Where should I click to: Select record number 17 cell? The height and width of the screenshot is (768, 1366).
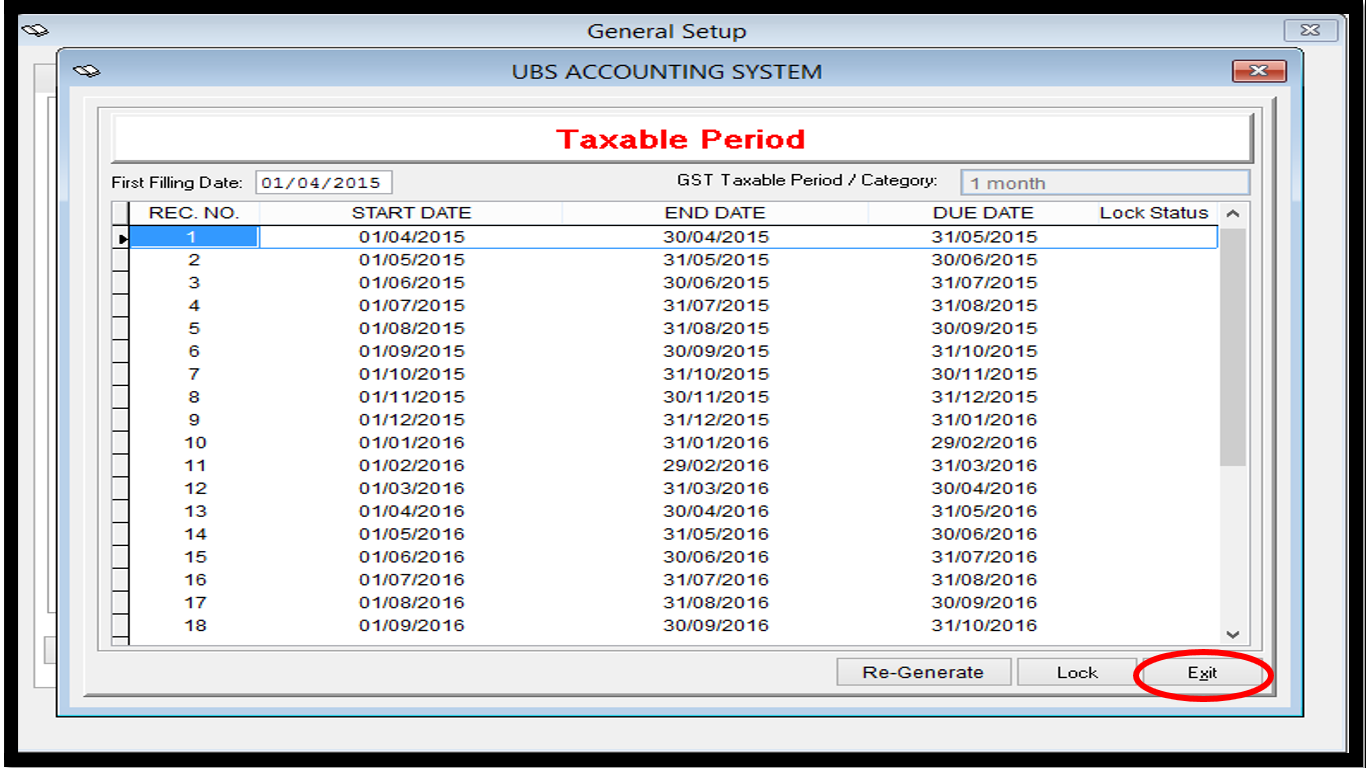[194, 603]
